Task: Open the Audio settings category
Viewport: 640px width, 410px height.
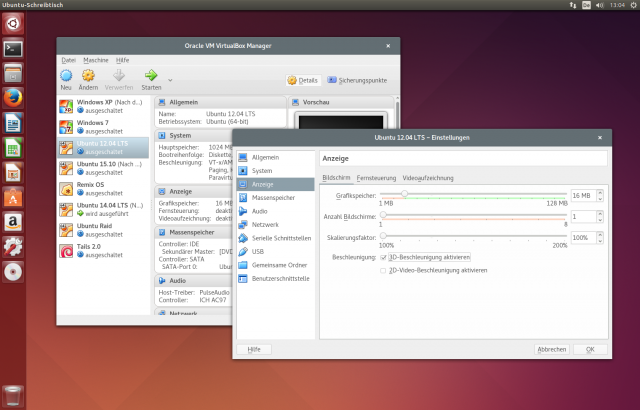Action: click(276, 211)
